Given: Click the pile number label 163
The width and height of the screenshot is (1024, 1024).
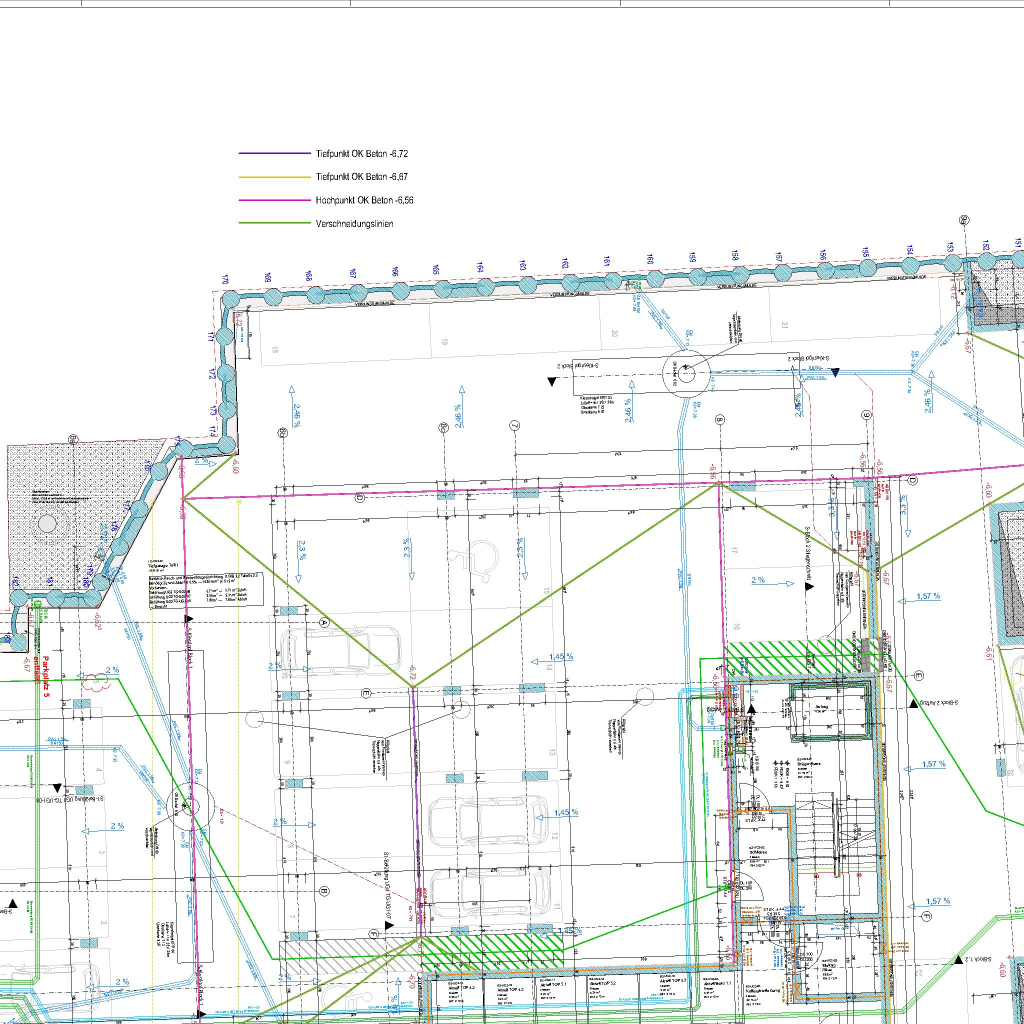Looking at the screenshot, I should pos(522,265).
